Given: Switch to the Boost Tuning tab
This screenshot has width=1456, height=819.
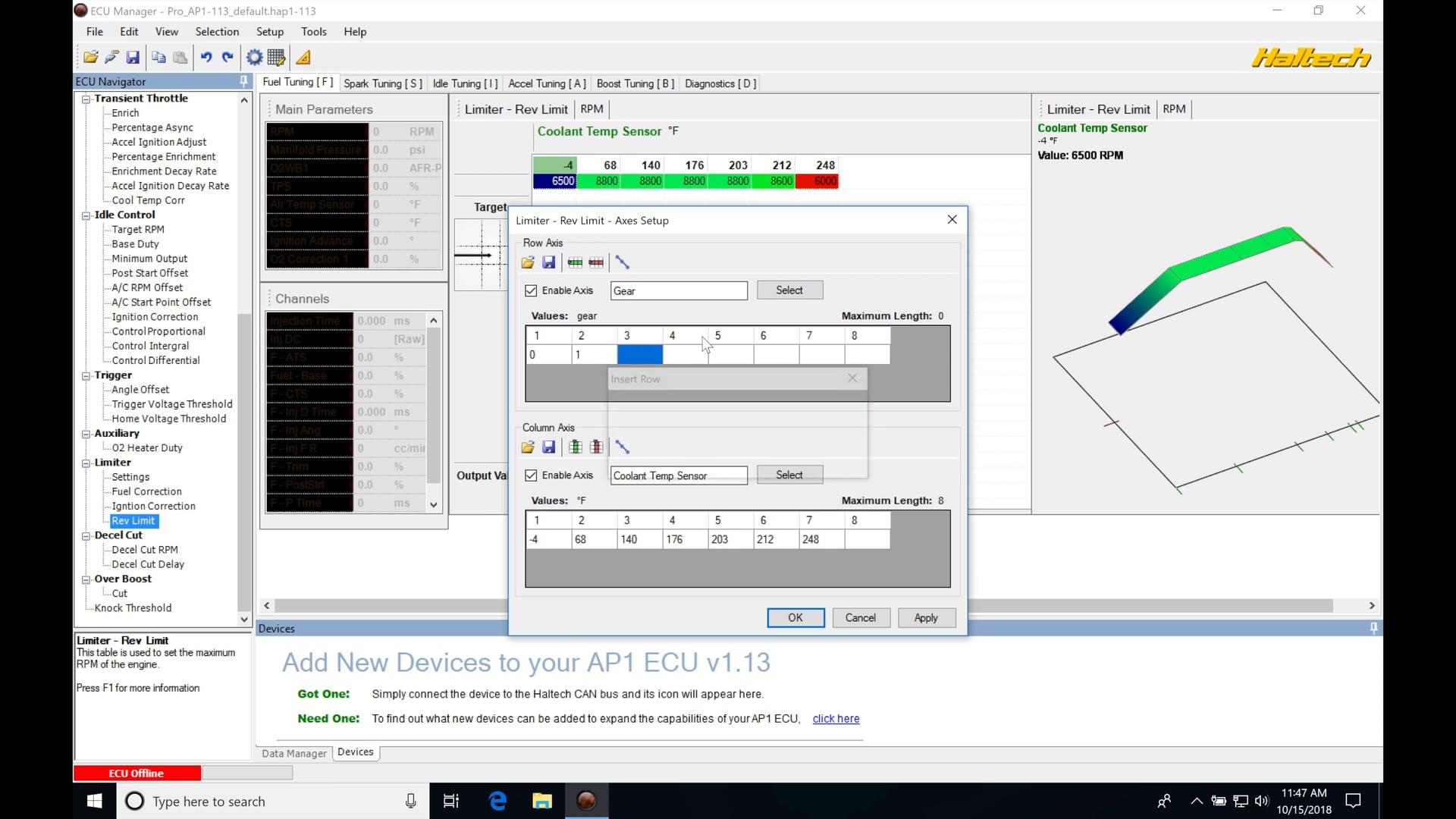Looking at the screenshot, I should pos(635,83).
